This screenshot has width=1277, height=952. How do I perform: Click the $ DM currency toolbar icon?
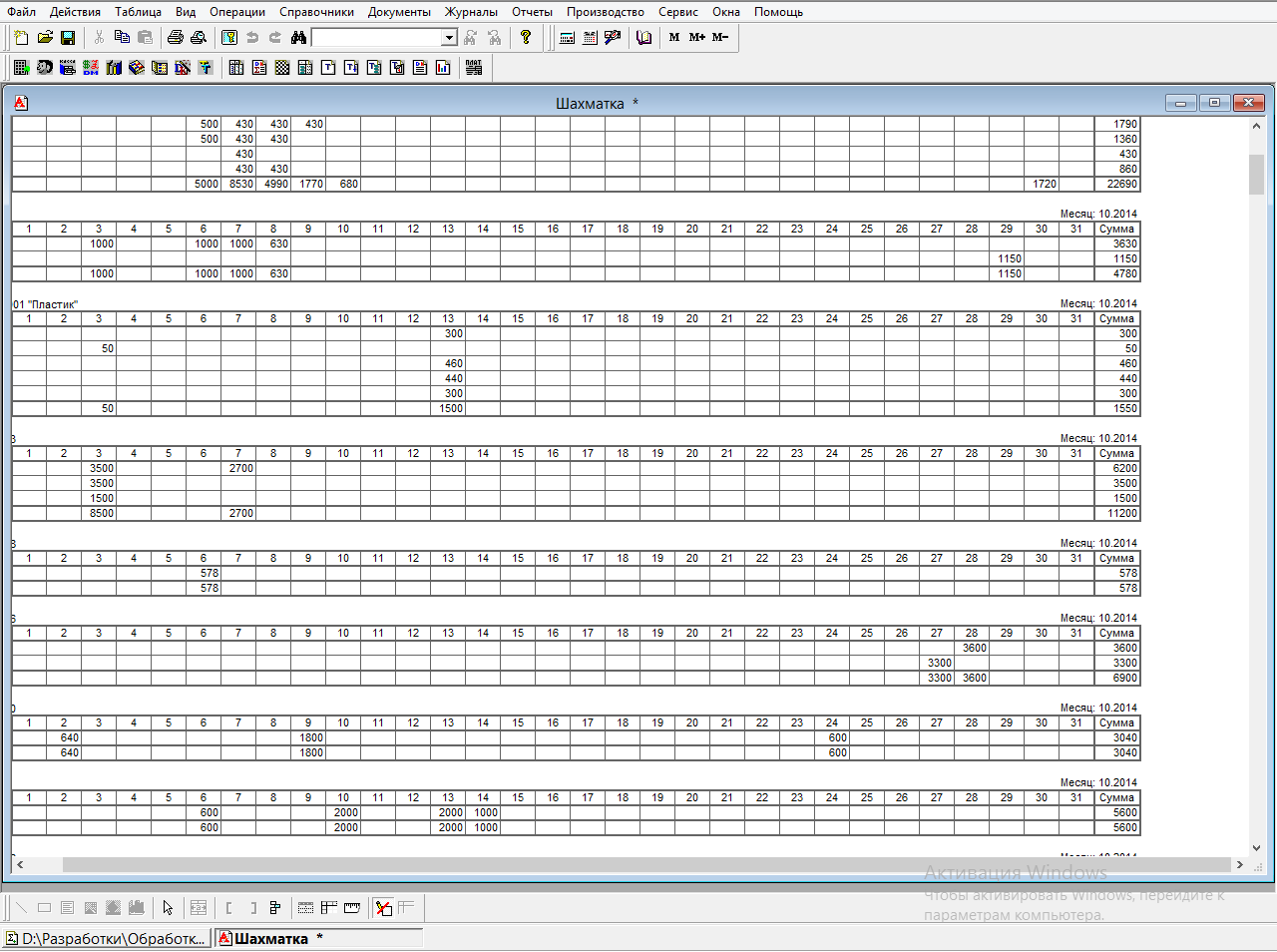click(x=91, y=67)
